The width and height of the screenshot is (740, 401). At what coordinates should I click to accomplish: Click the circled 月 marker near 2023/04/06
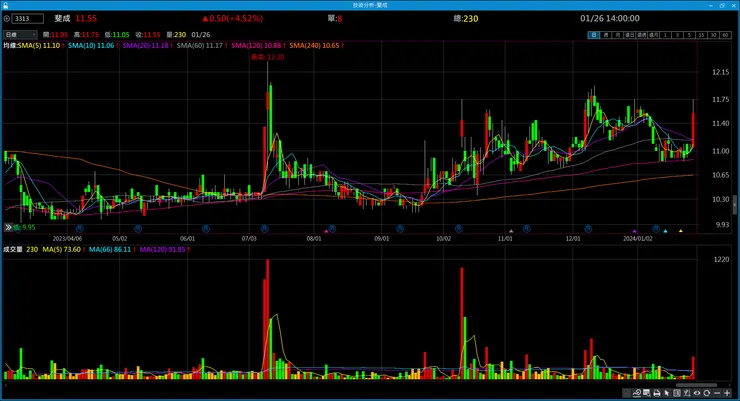click(x=79, y=228)
